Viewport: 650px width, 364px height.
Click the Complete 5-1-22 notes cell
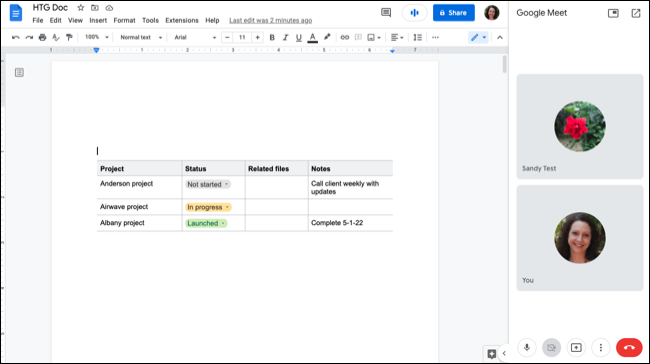(x=350, y=223)
